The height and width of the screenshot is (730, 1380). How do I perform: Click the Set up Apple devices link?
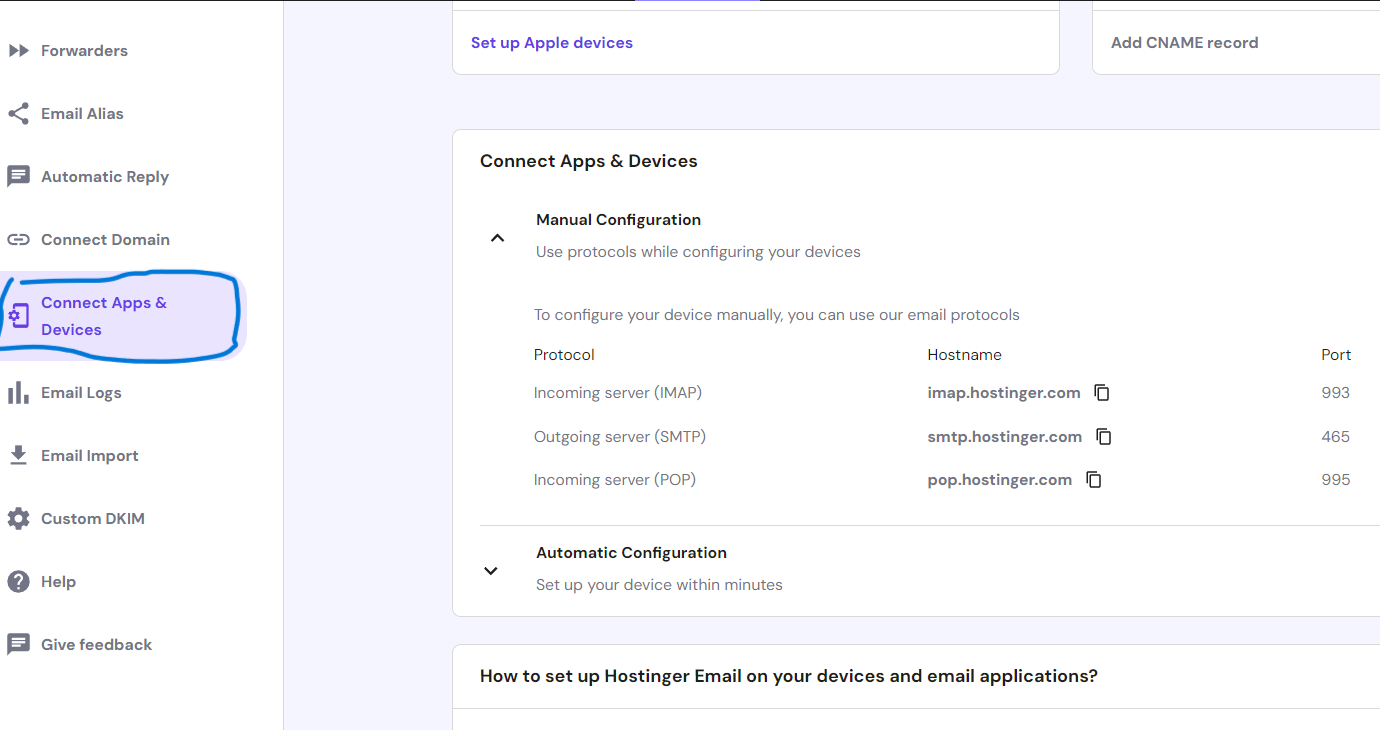(552, 43)
